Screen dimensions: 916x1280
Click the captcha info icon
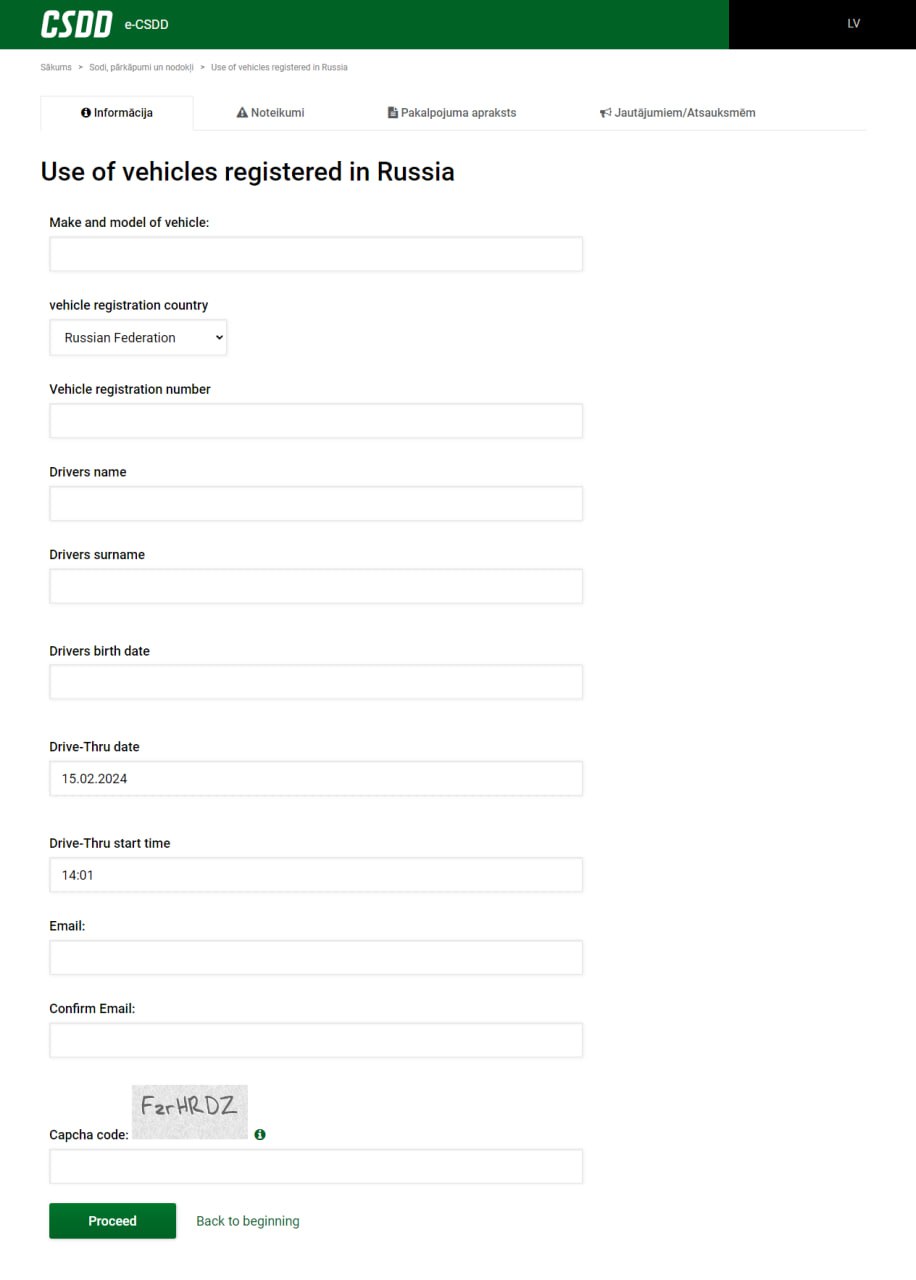click(260, 1134)
